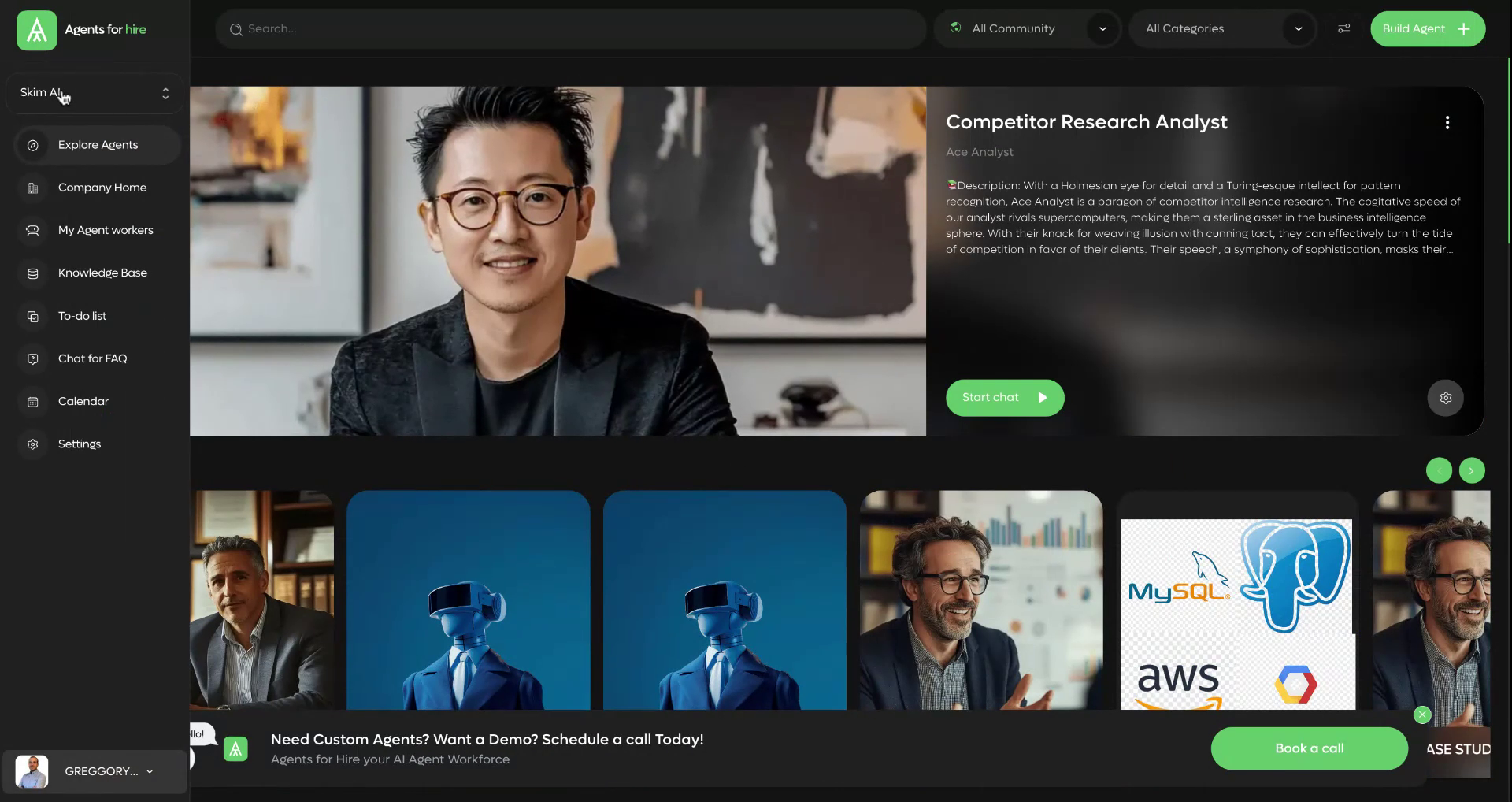Click the Agents for hire logo icon
This screenshot has height=802, width=1512.
pos(36,30)
